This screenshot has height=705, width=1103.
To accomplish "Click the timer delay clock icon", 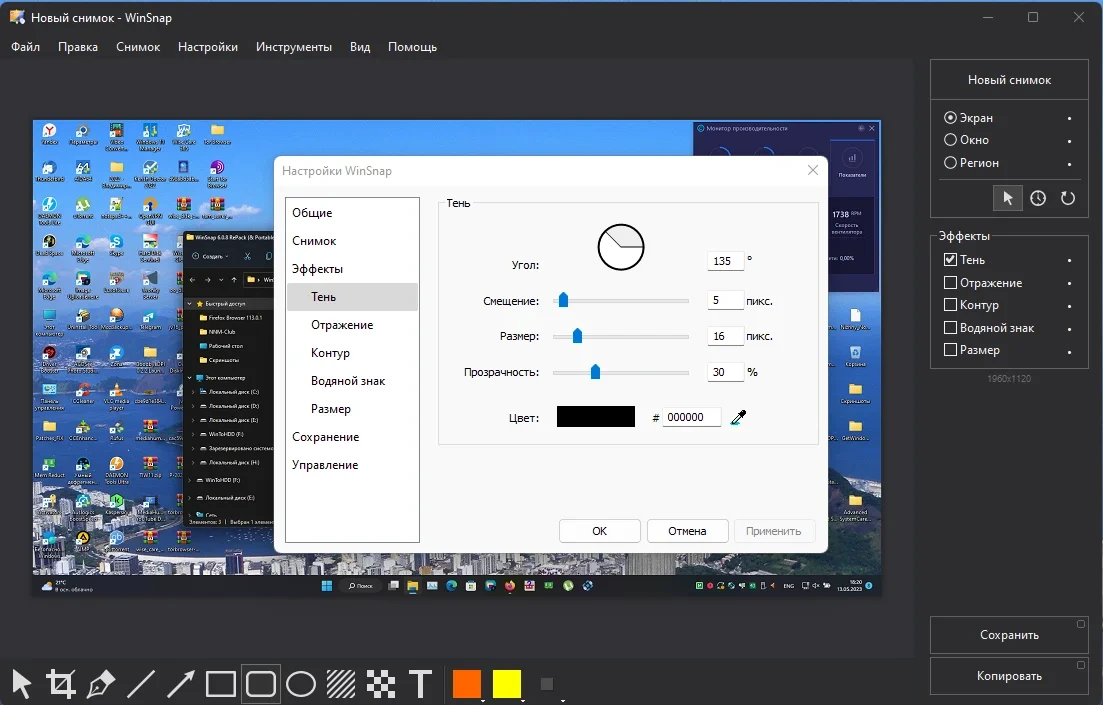I will click(1038, 198).
